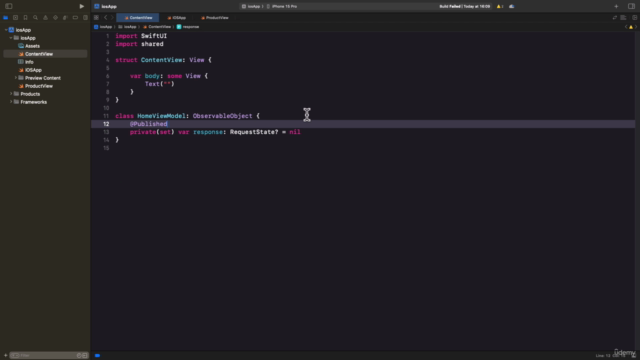The image size is (640, 360).
Task: Click RequestState? type on line 13
Action: click(254, 132)
